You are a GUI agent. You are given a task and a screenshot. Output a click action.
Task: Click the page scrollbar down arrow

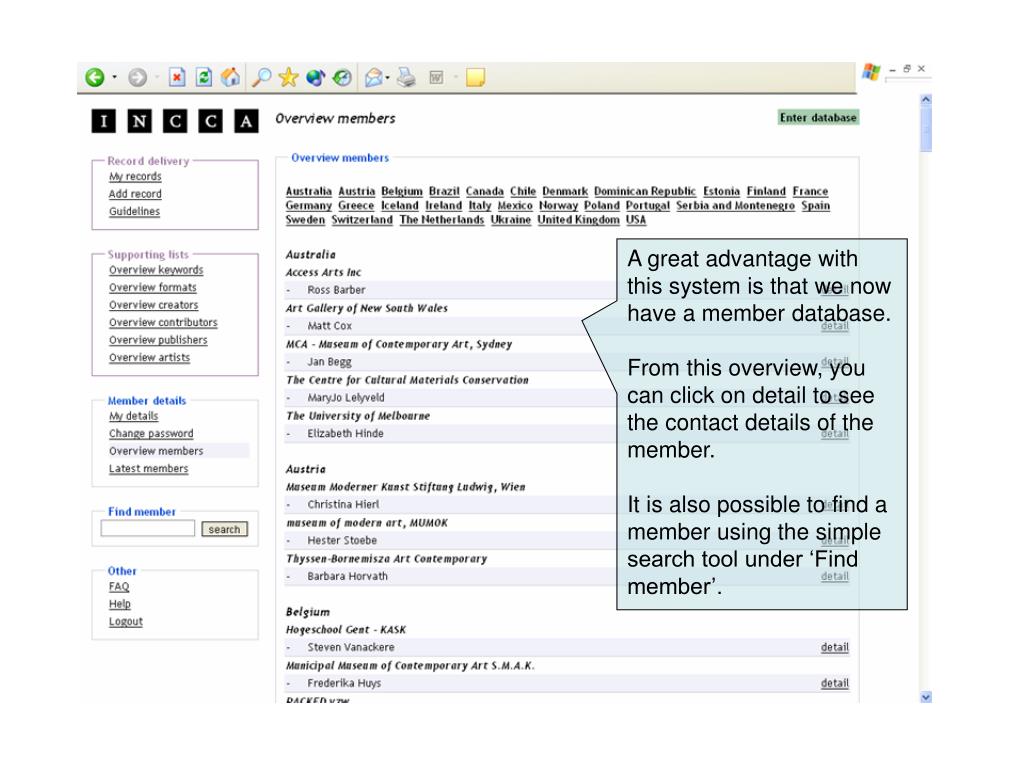(925, 697)
